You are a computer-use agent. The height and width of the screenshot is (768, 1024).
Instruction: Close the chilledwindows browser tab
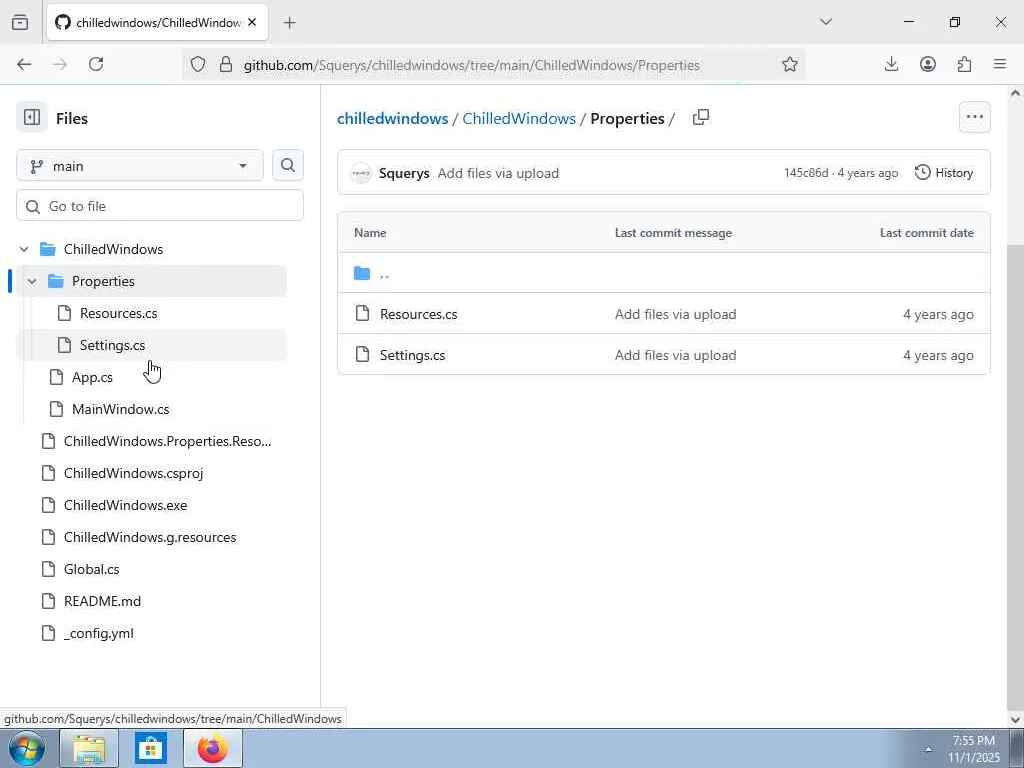[x=252, y=22]
